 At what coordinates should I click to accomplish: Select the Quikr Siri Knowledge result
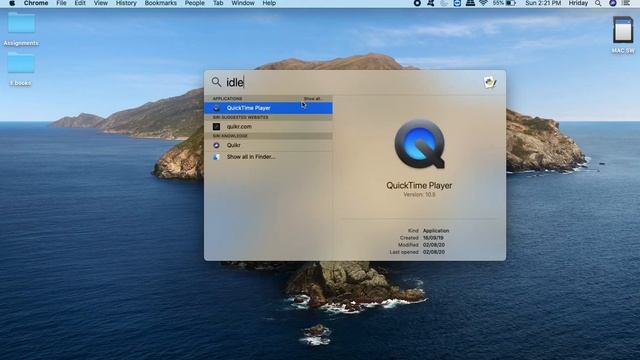[268, 145]
